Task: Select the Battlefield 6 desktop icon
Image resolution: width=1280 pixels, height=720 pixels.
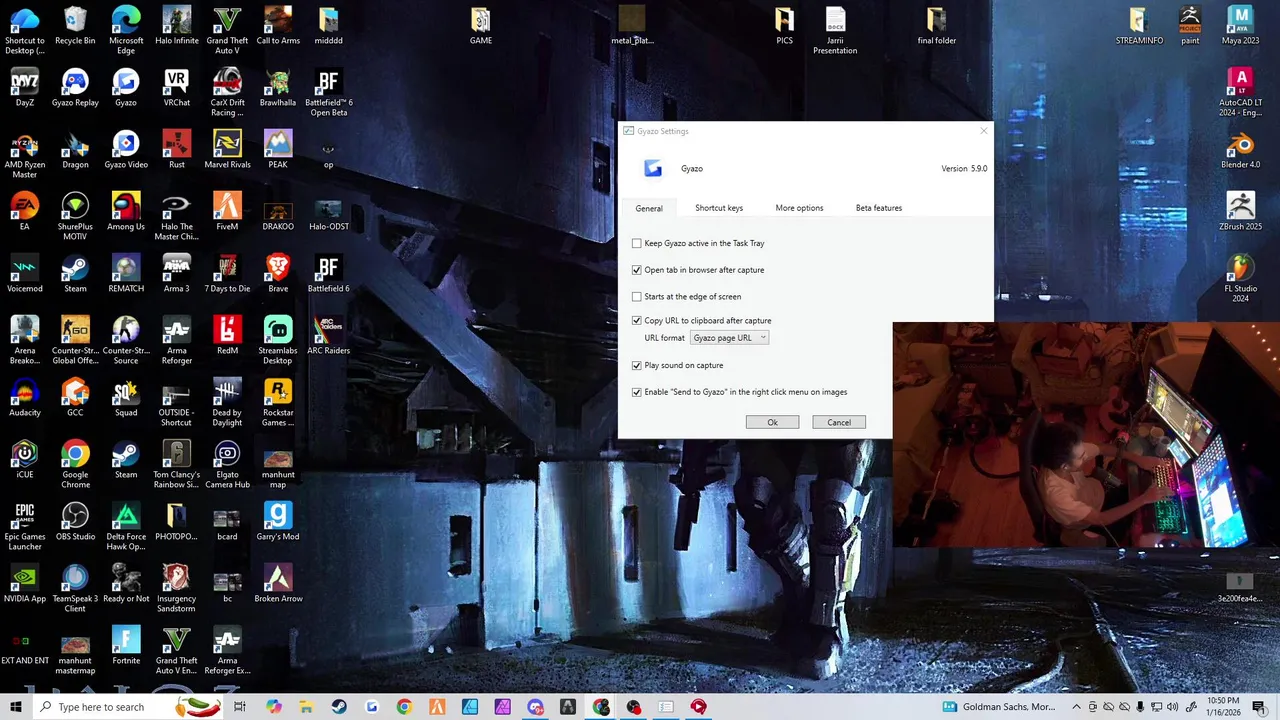Action: (x=328, y=274)
